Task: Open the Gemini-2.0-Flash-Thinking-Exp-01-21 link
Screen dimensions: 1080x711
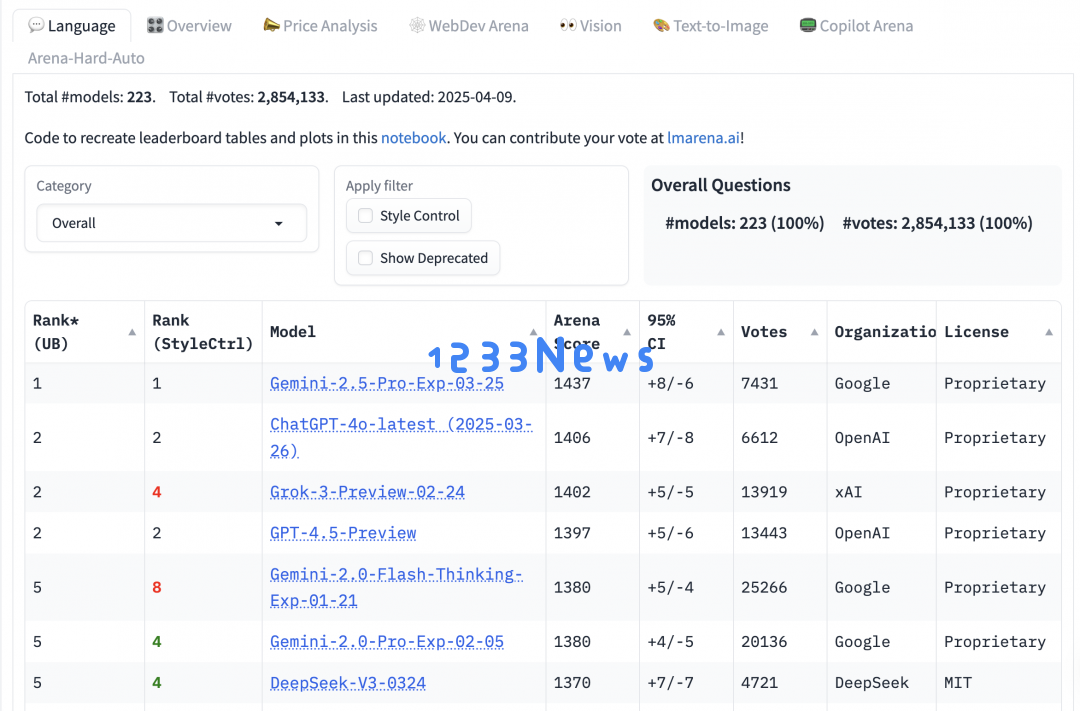Action: 396,587
